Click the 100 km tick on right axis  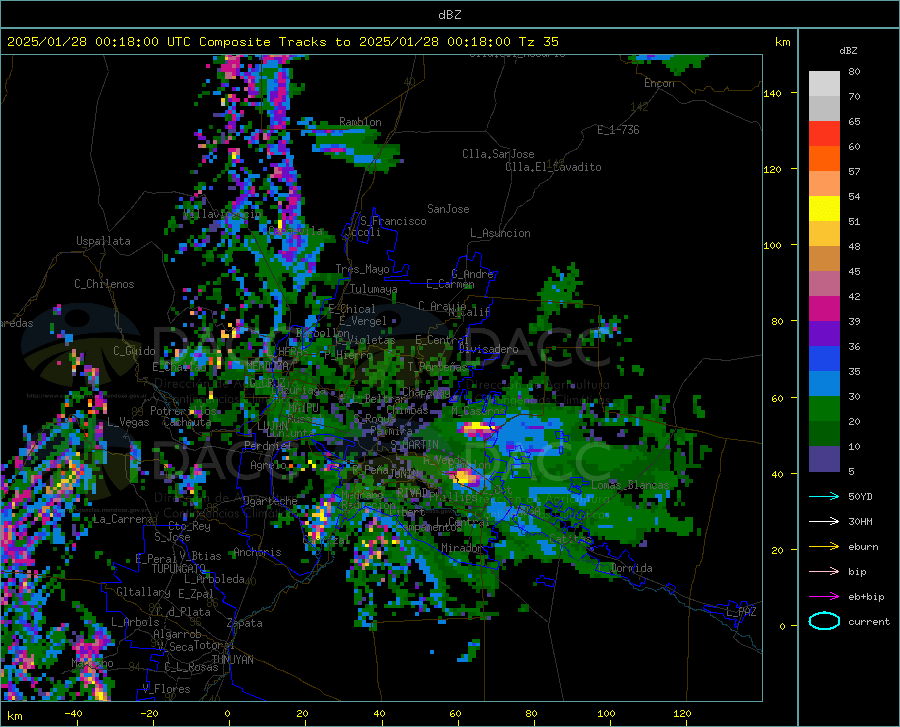(x=772, y=246)
